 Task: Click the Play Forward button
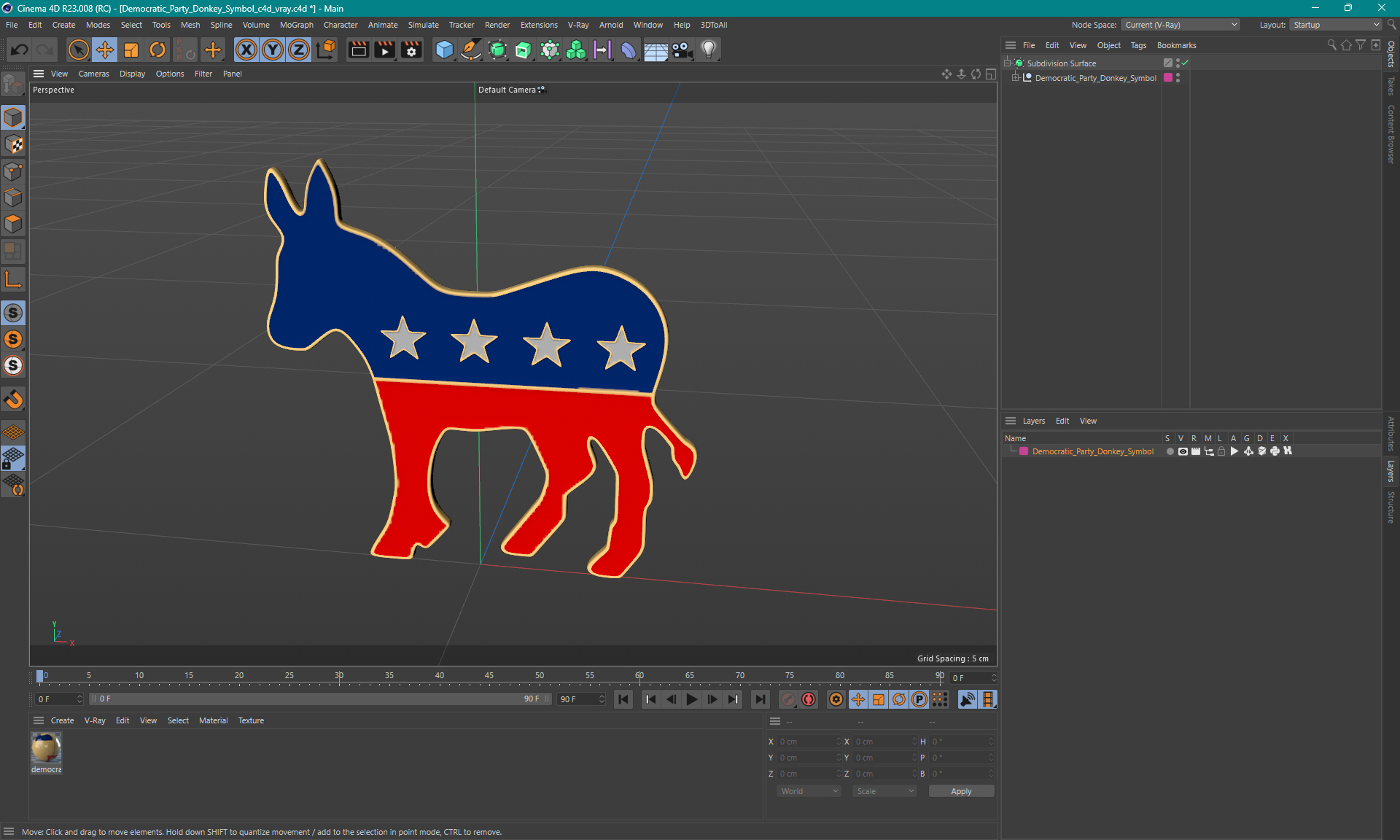(x=692, y=699)
